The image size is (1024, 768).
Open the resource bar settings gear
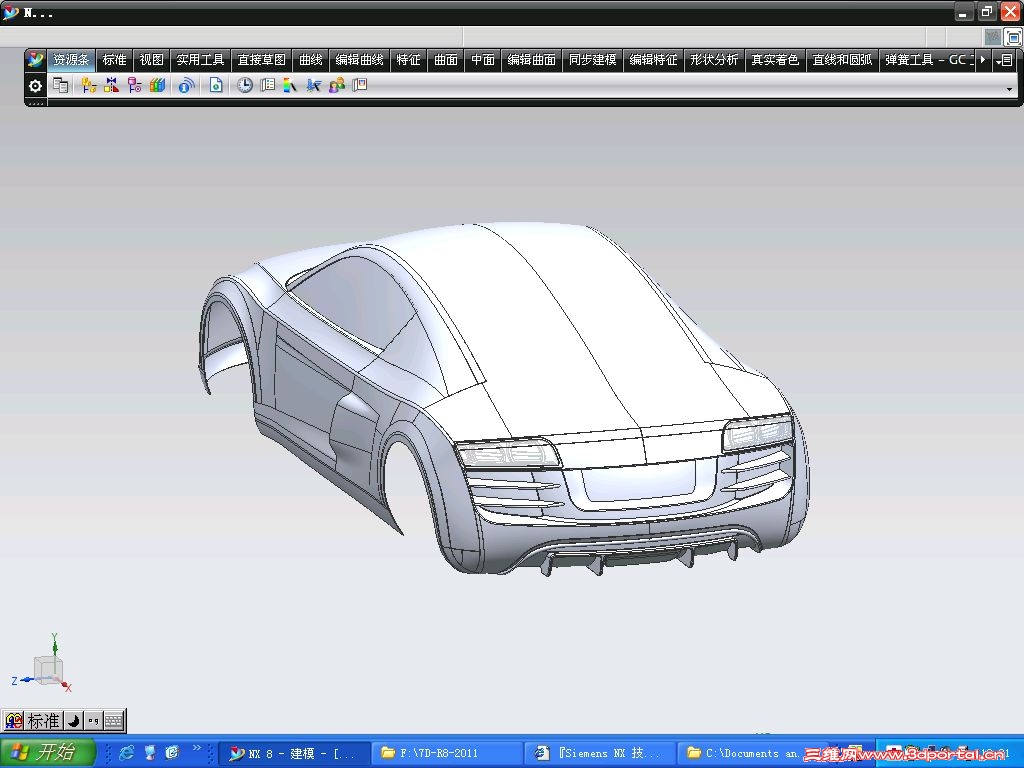[x=35, y=86]
